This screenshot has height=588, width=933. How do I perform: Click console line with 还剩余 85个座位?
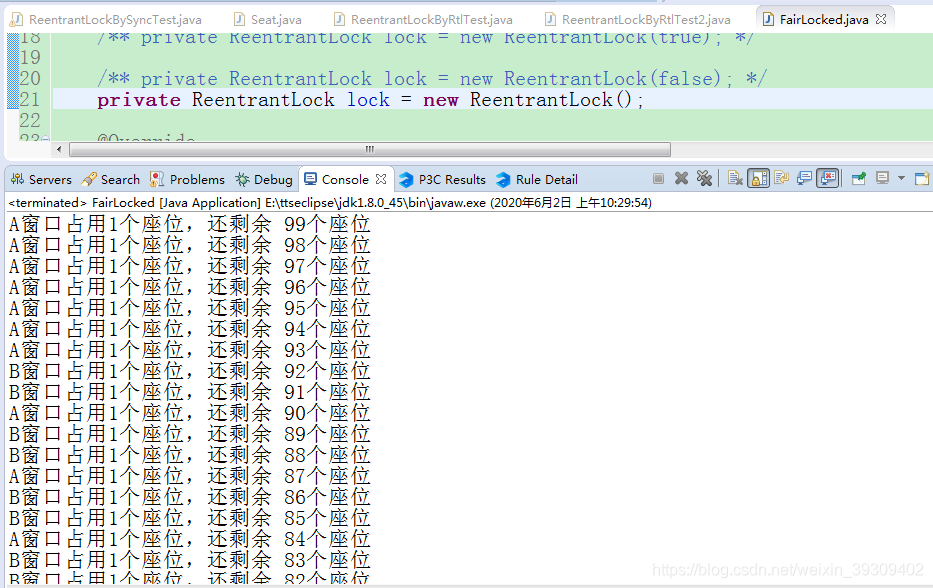coord(190,518)
